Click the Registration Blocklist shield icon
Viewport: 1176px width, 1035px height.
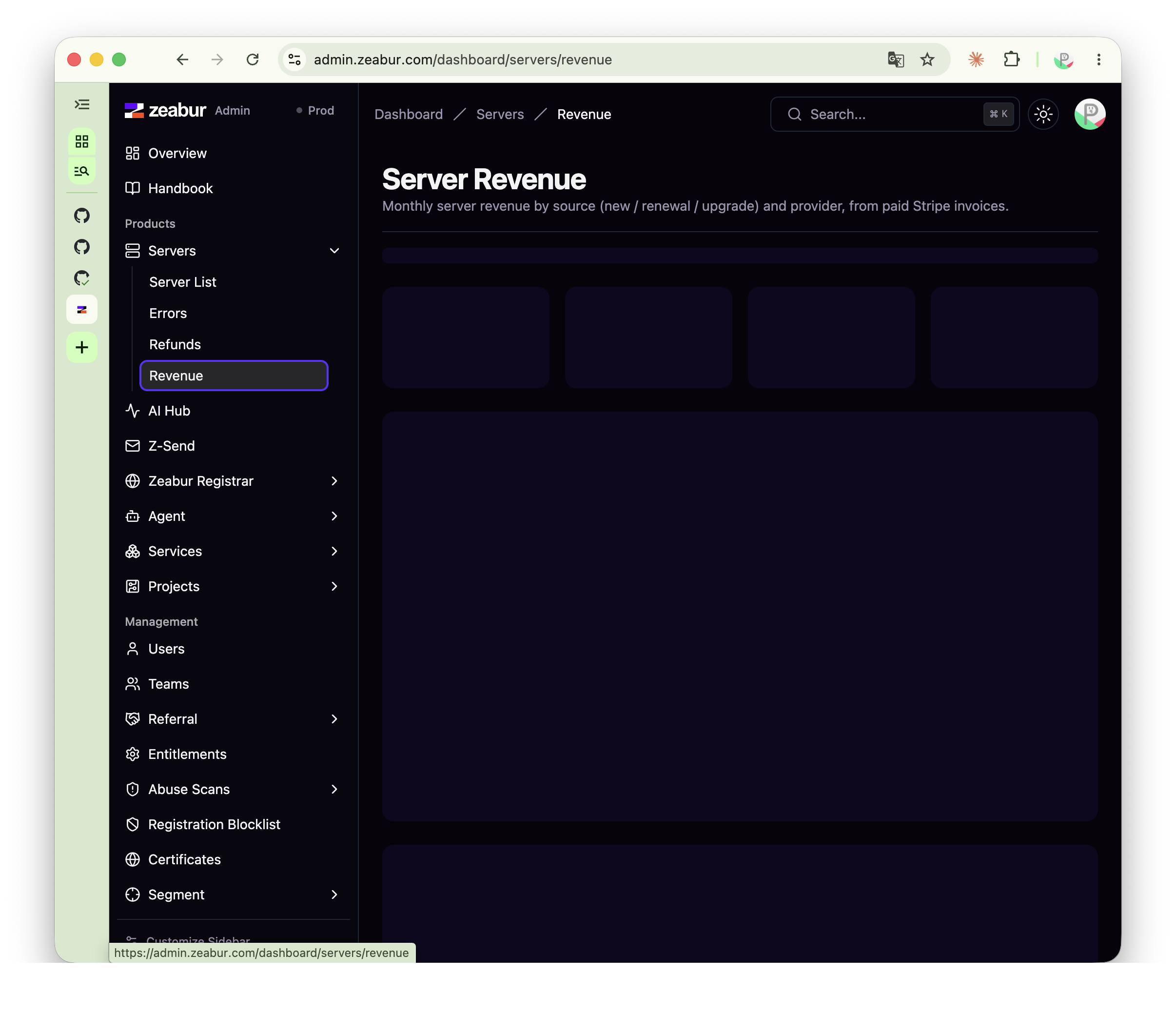click(x=132, y=824)
